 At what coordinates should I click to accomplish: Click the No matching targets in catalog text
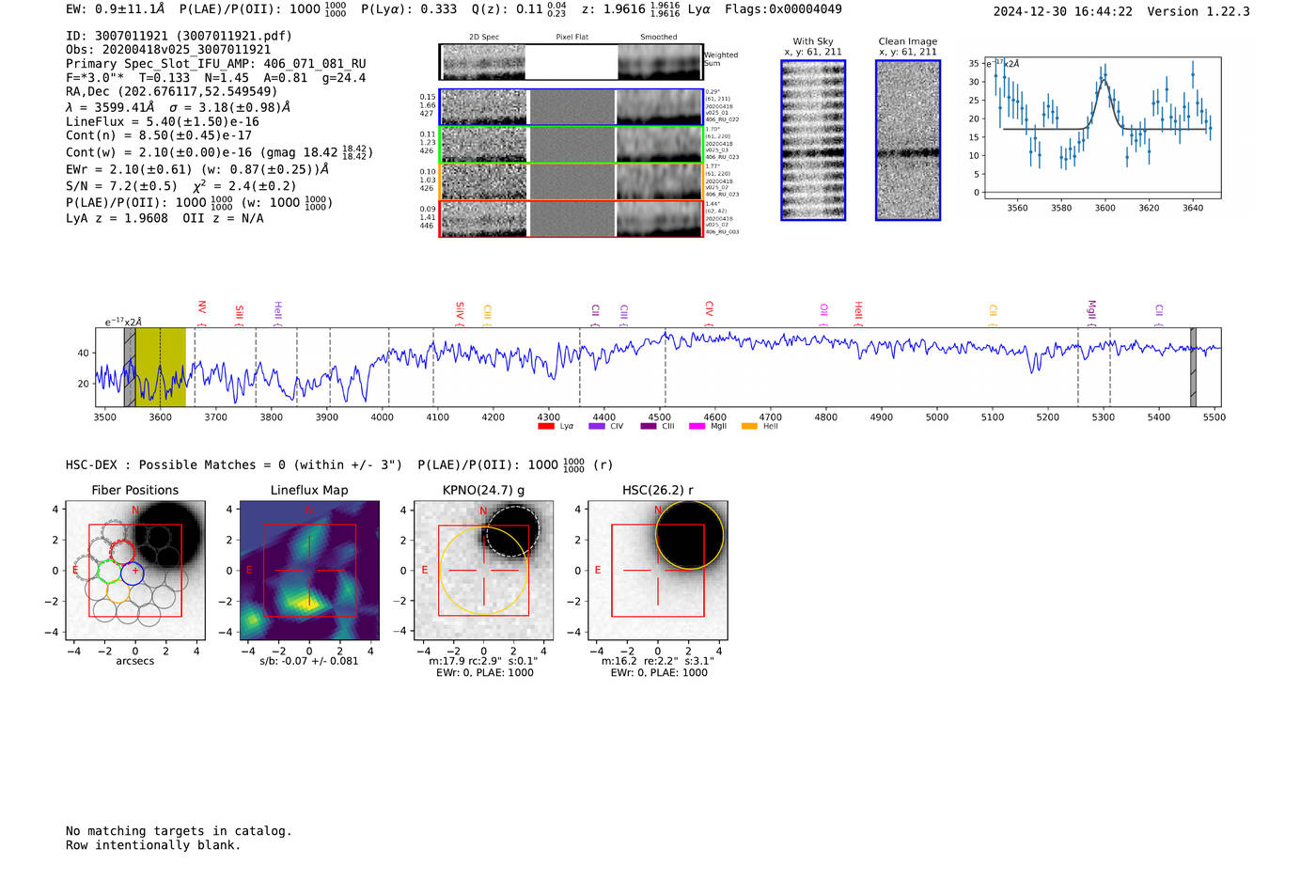(x=179, y=831)
